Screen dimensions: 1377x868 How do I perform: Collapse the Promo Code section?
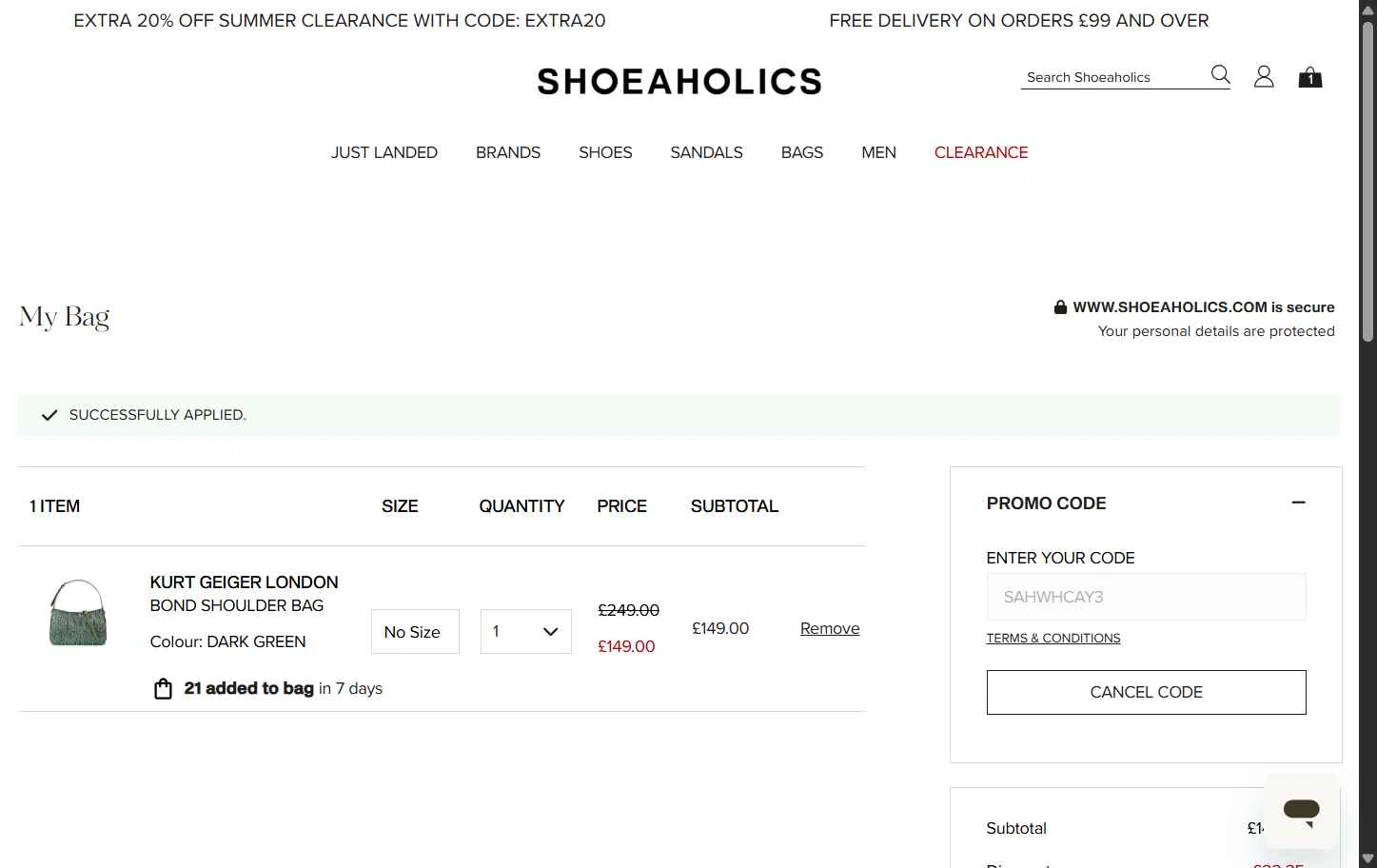[1298, 503]
